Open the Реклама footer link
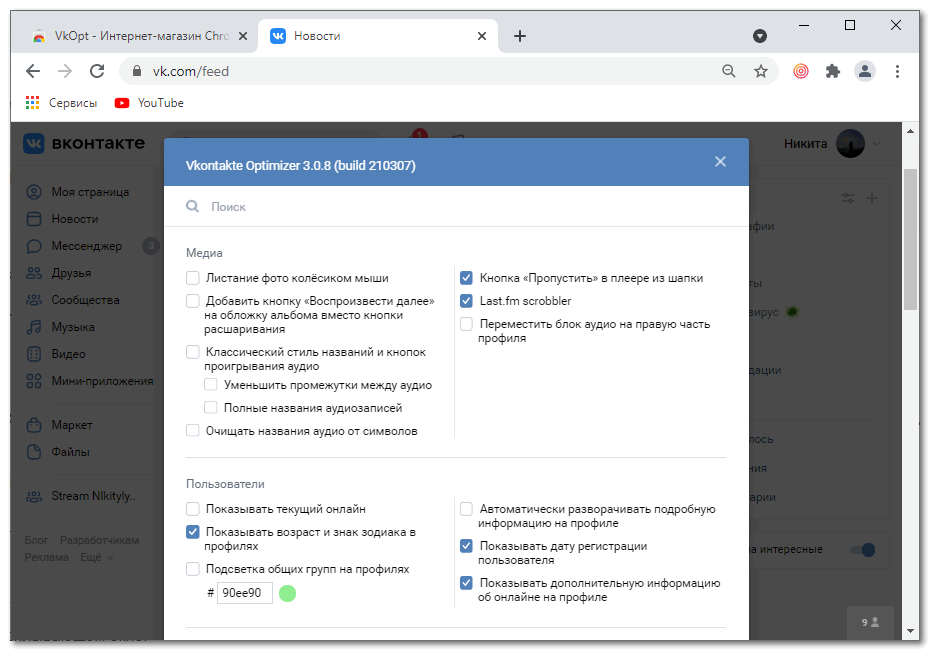 click(x=46, y=557)
